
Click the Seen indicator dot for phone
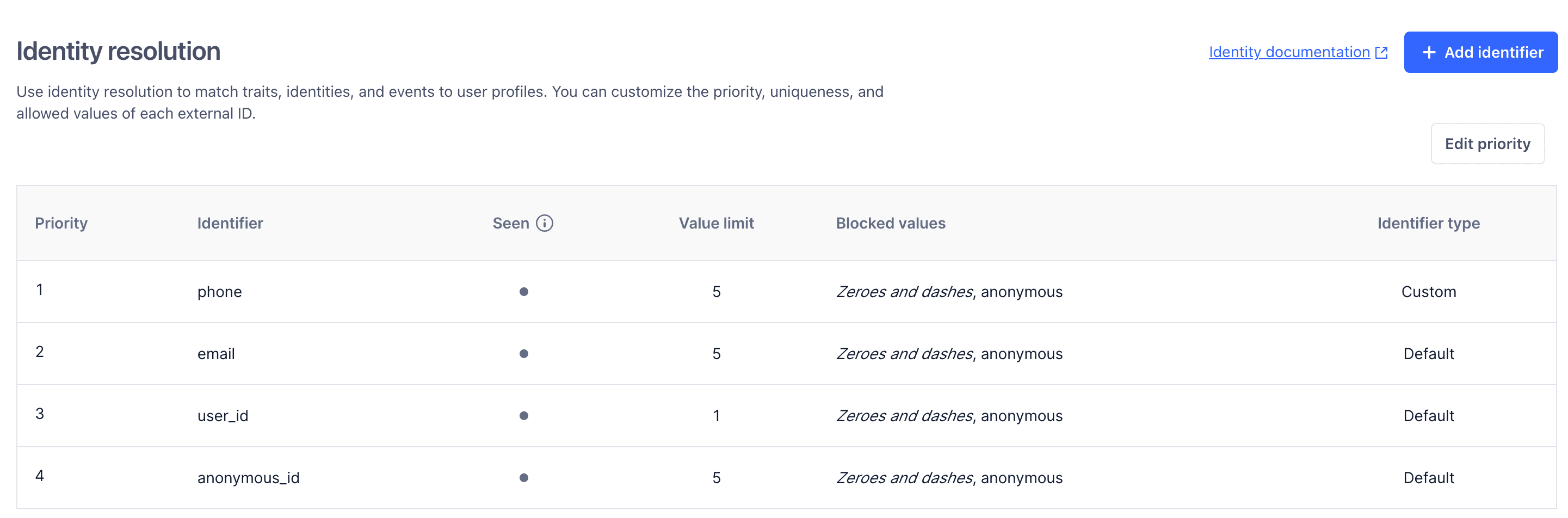tap(523, 292)
